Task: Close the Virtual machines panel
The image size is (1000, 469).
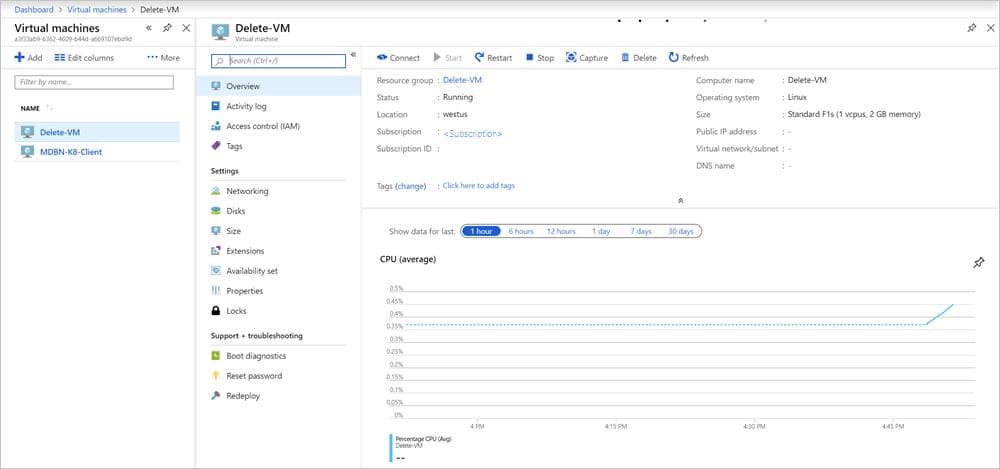Action: [186, 28]
